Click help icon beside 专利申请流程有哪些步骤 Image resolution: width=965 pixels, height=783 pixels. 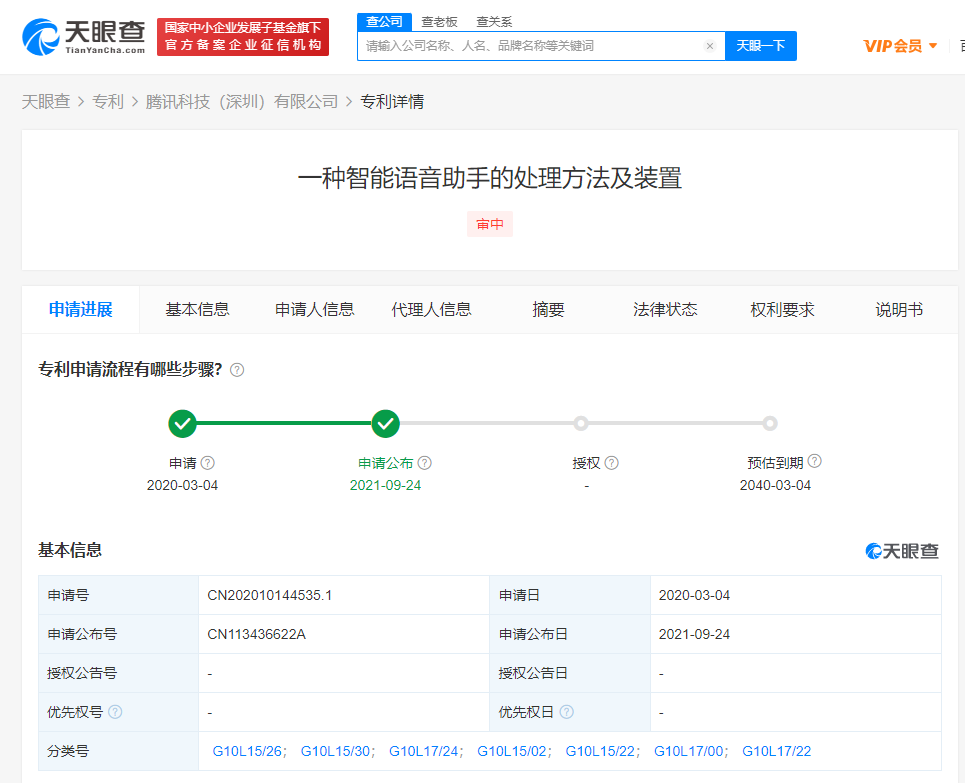coord(237,370)
